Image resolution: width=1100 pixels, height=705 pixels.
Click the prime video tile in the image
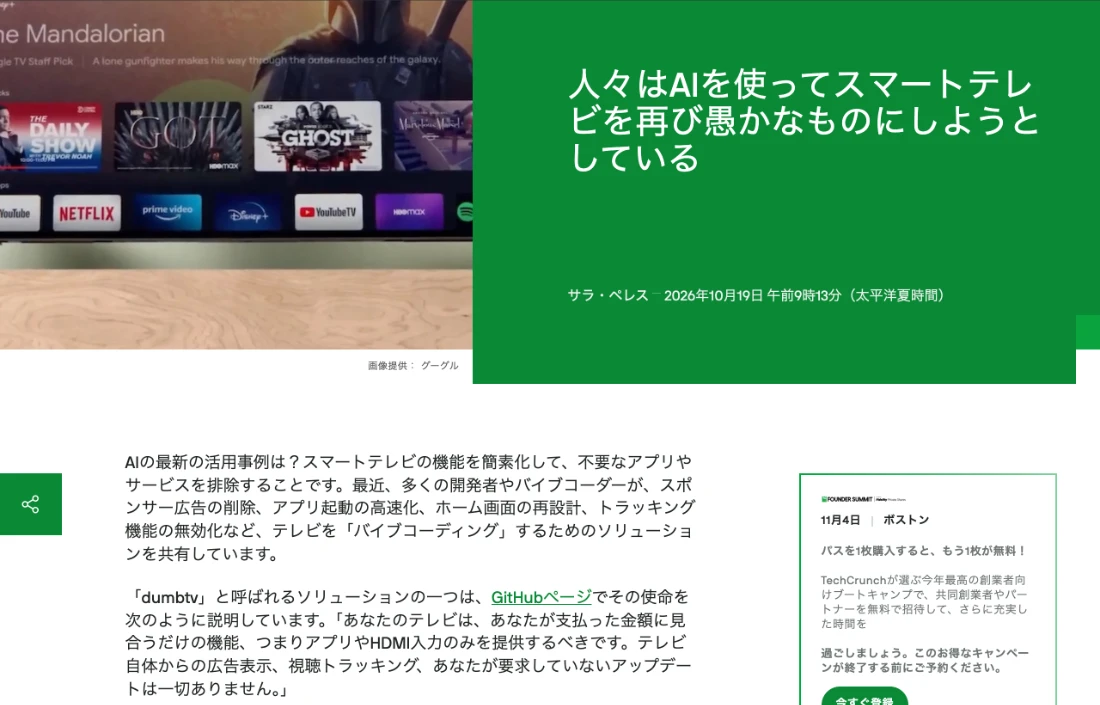tap(168, 212)
